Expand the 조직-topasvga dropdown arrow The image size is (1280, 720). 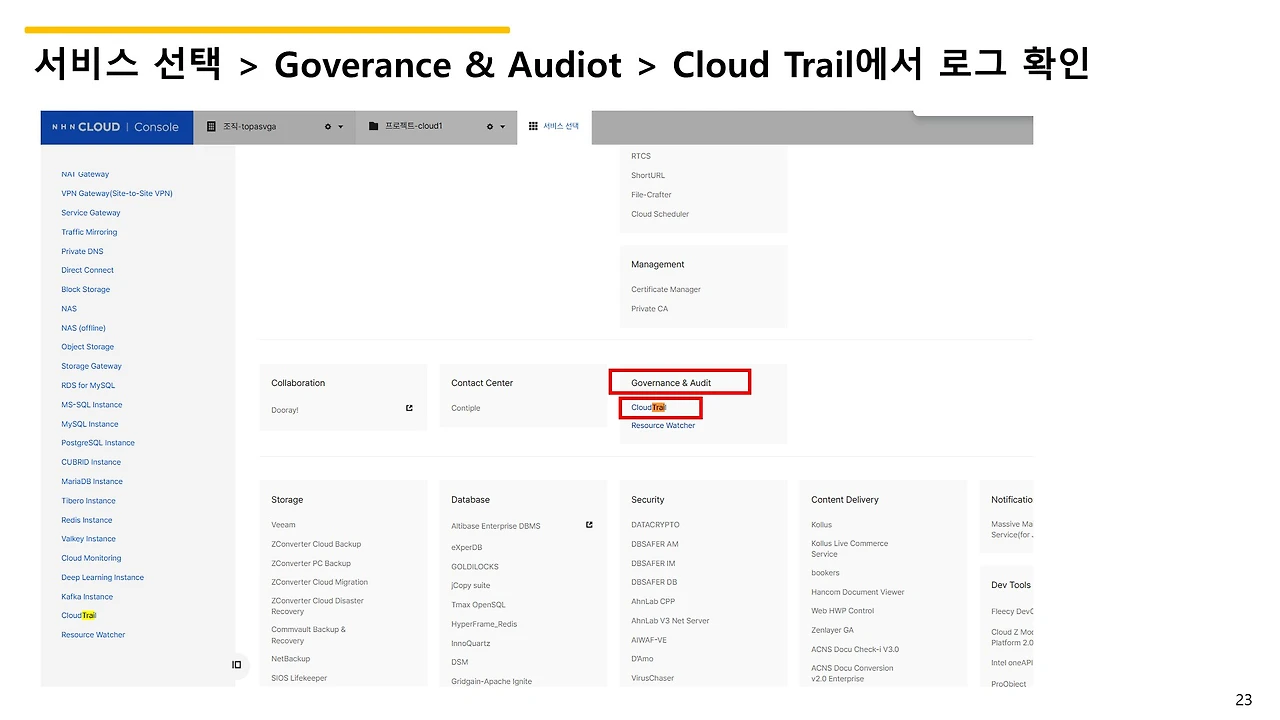341,127
